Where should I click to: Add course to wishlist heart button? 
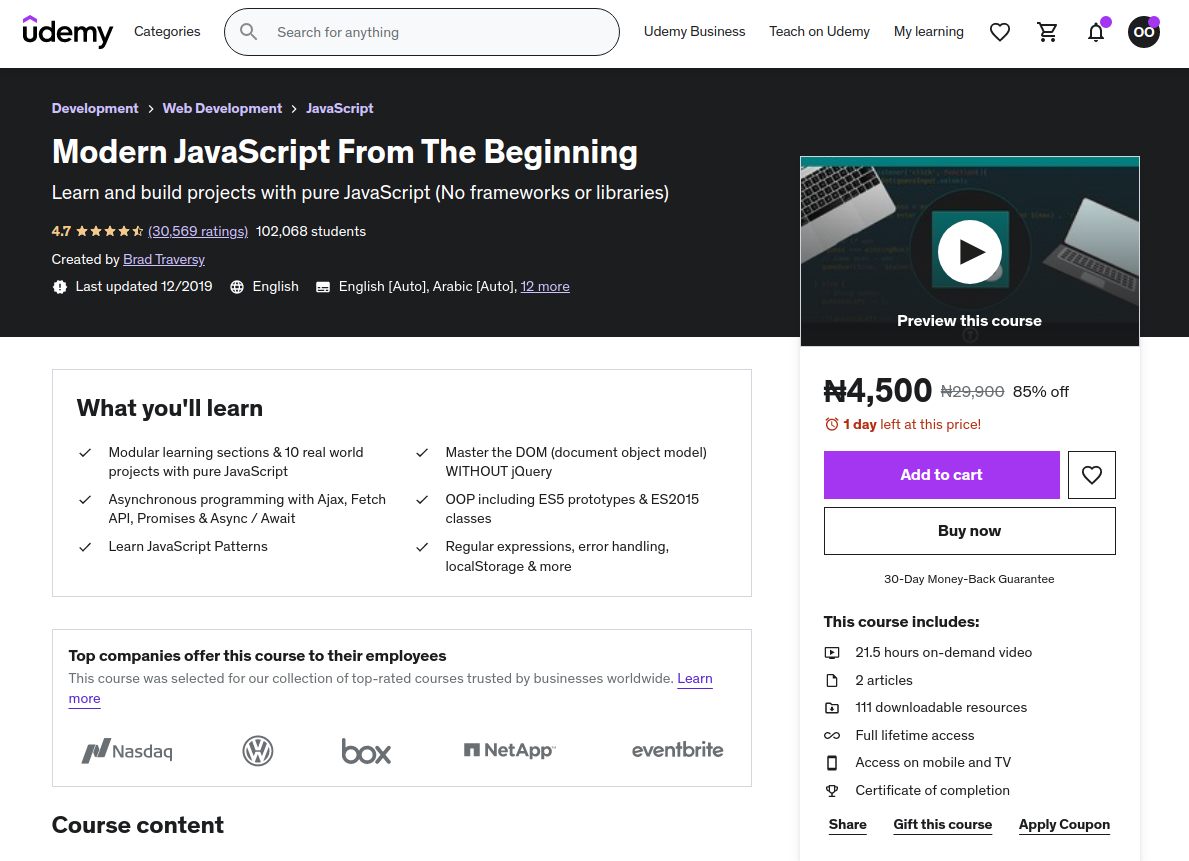(x=1091, y=475)
